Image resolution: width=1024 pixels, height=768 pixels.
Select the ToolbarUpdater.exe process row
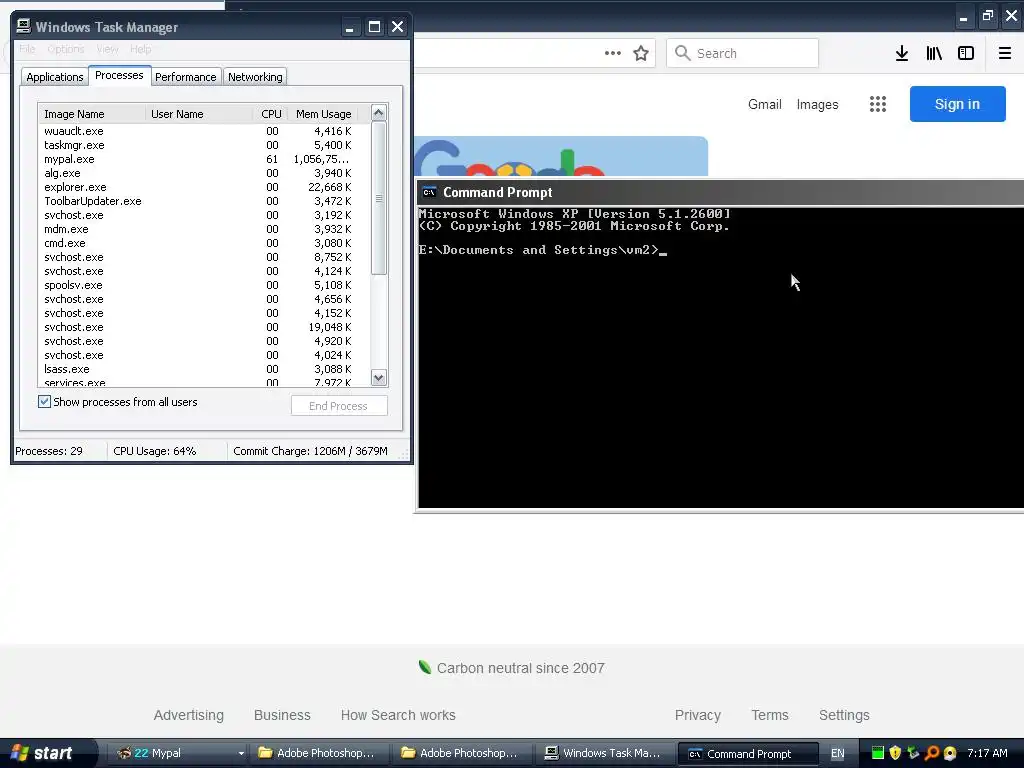click(204, 201)
